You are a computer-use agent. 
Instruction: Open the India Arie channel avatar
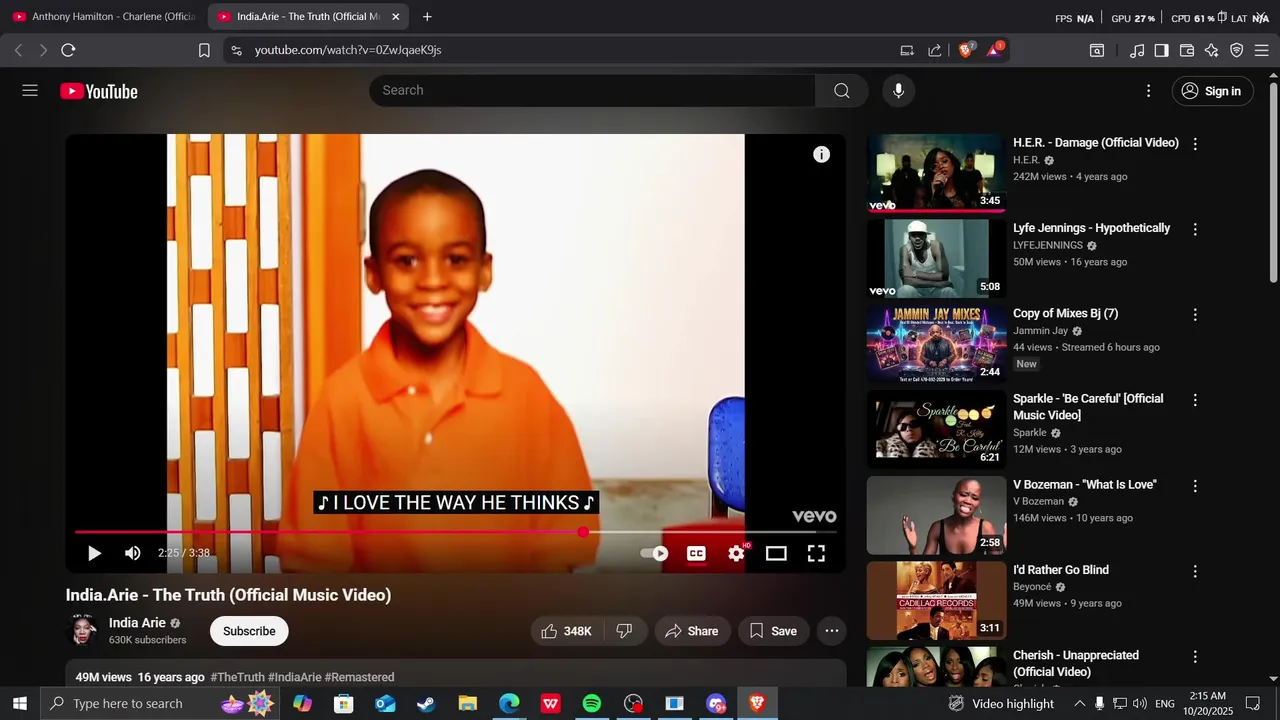tap(82, 630)
